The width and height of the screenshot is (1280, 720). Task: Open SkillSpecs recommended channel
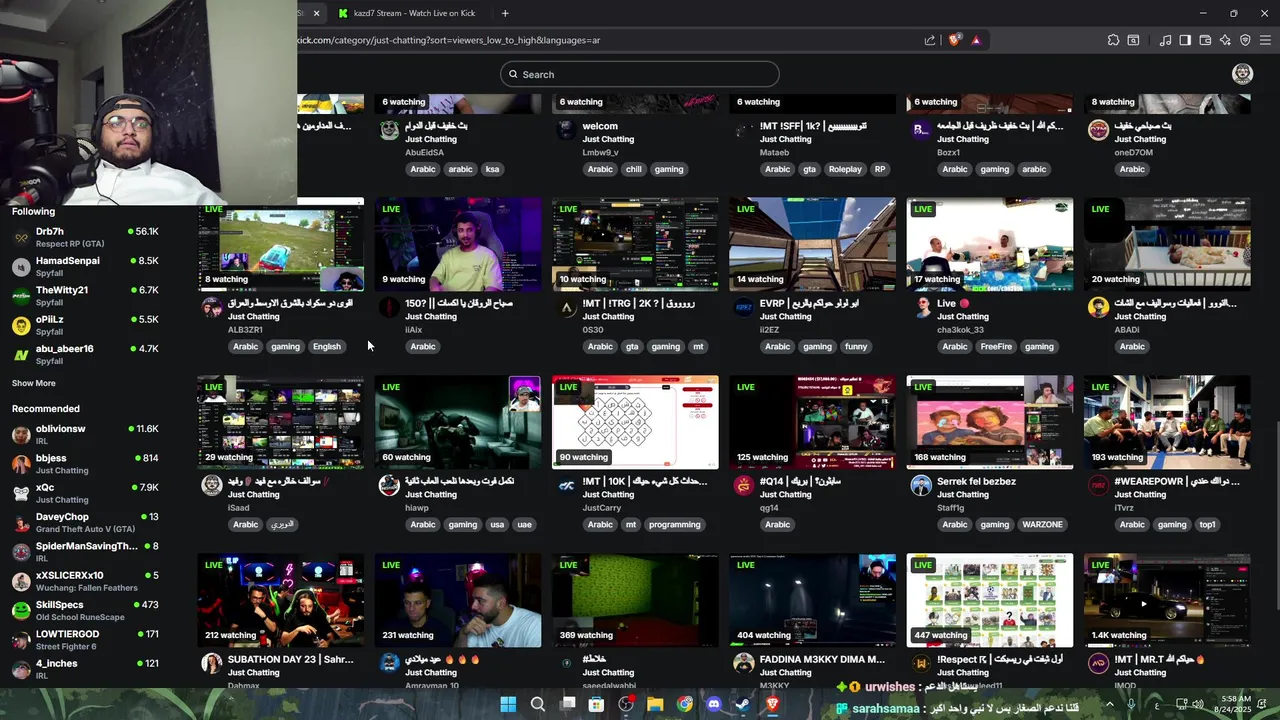point(85,610)
